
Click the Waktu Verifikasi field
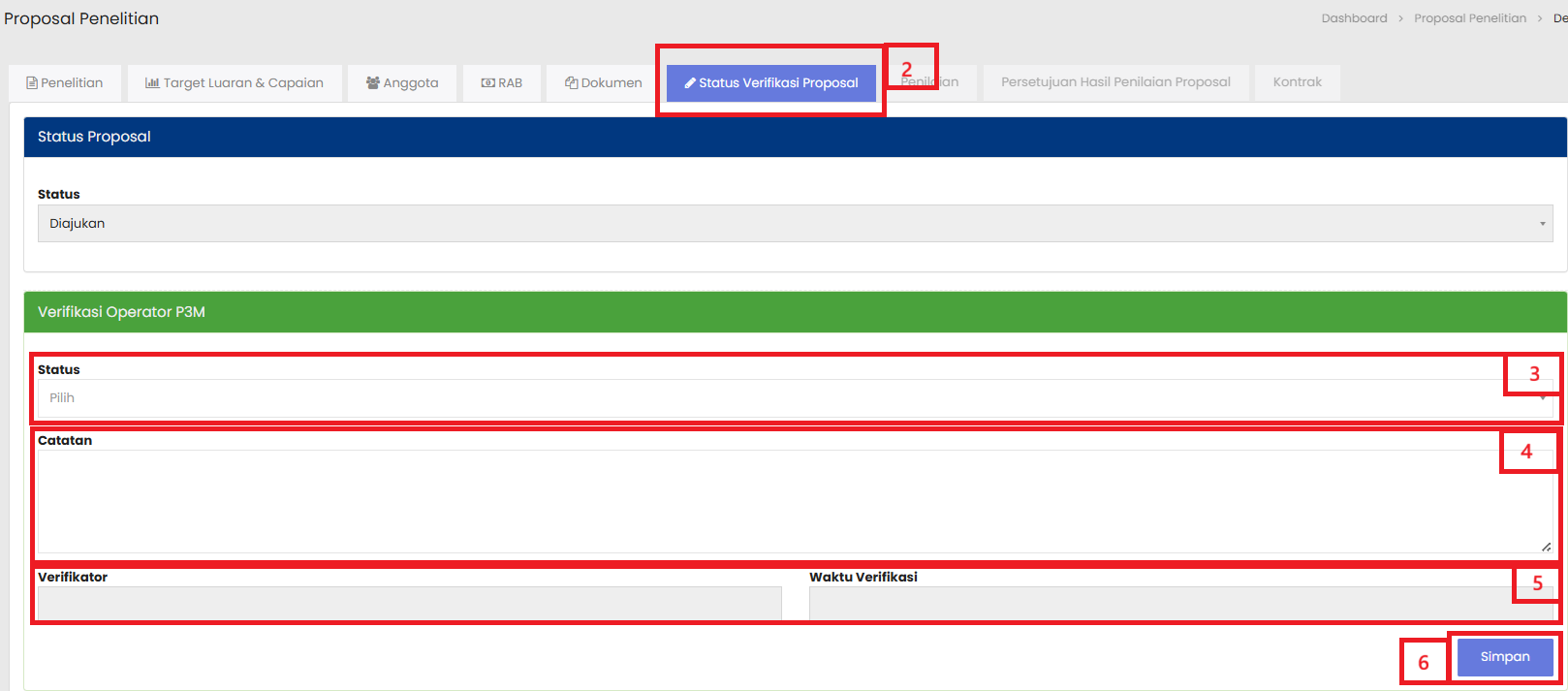pyautogui.click(x=1163, y=604)
